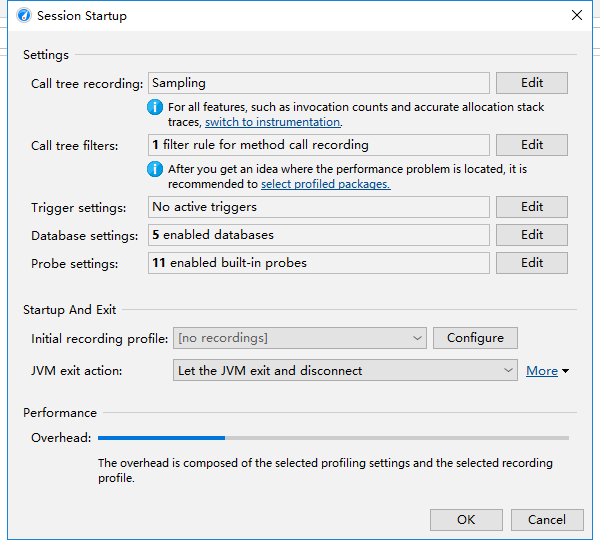Viewport: 600px width, 547px height.
Task: Edit the Database settings
Action: pyautogui.click(x=532, y=235)
